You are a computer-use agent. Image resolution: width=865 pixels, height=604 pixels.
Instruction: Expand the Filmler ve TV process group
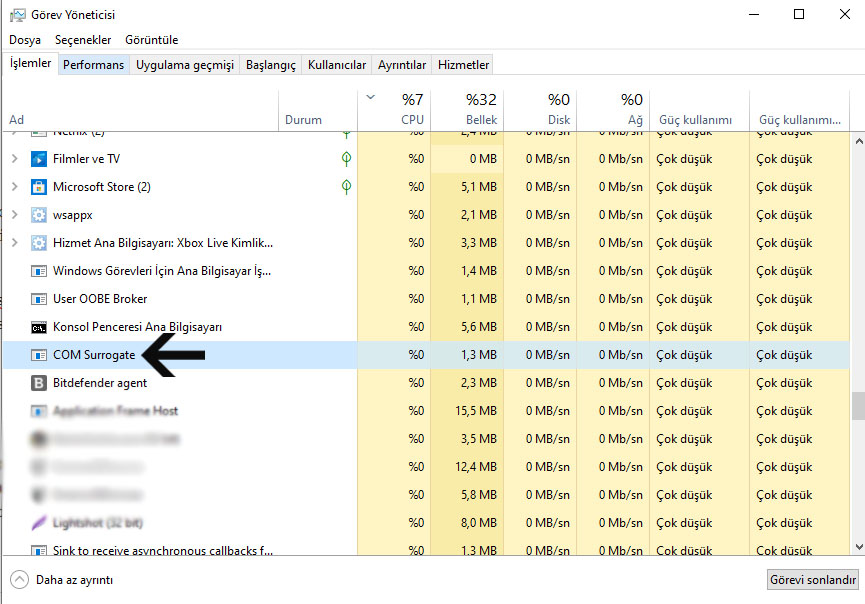[14, 159]
